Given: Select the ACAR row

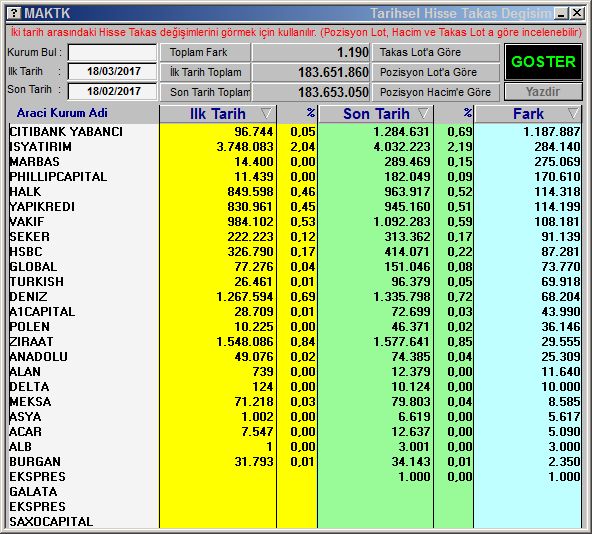Looking at the screenshot, I should pyautogui.click(x=295, y=431).
